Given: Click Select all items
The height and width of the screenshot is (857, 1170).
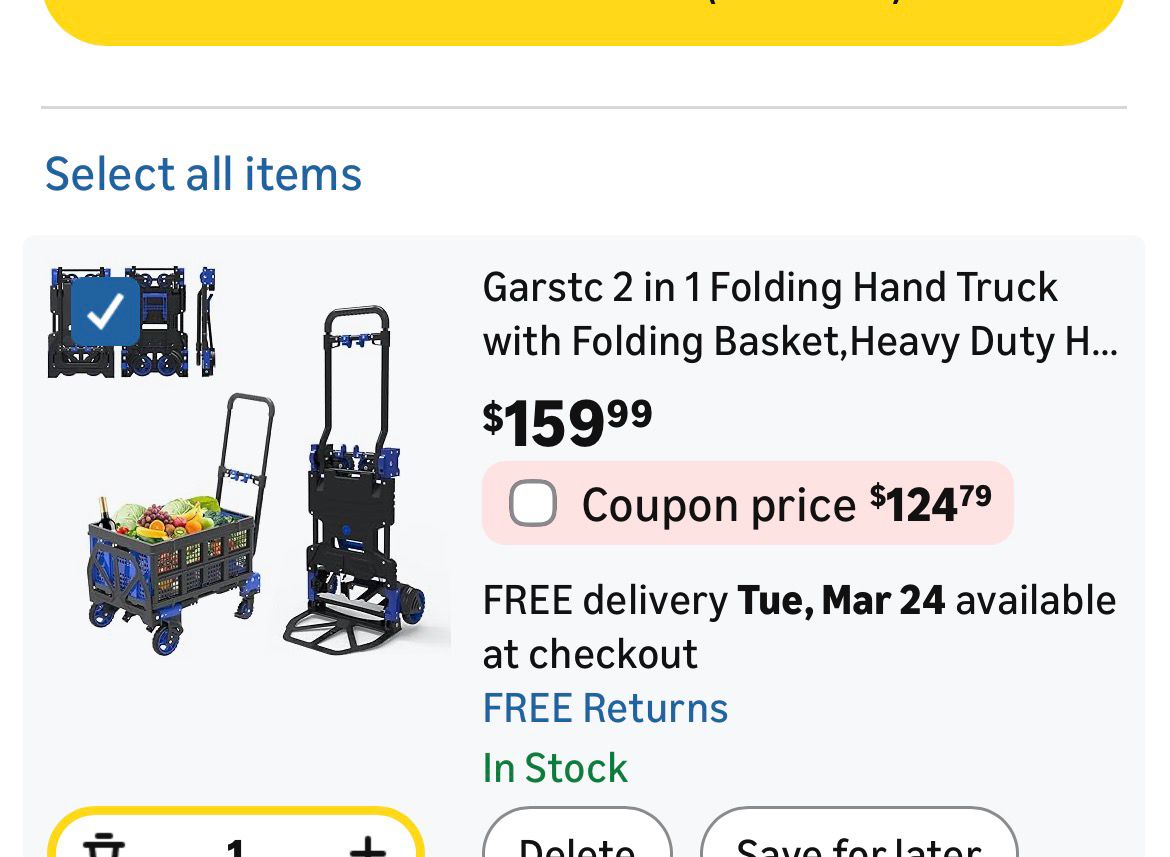Looking at the screenshot, I should [x=203, y=174].
